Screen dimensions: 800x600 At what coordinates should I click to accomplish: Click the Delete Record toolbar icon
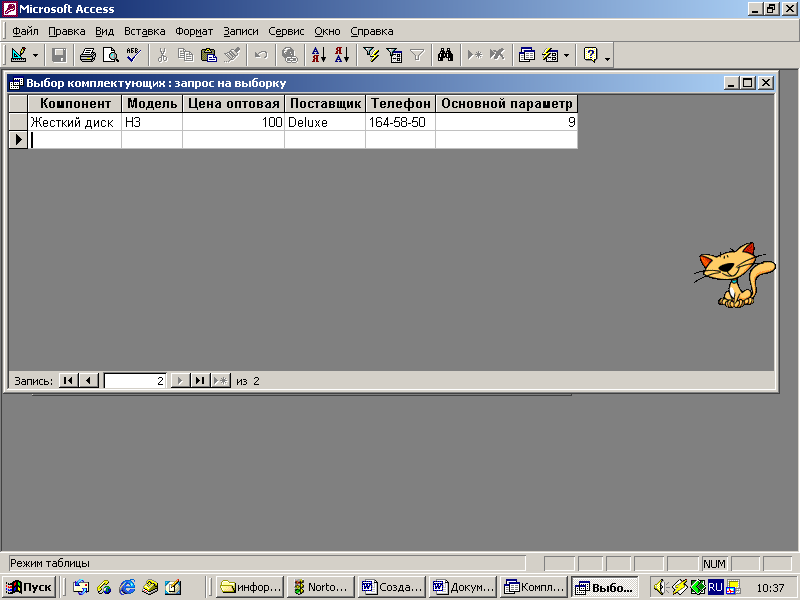pos(497,55)
